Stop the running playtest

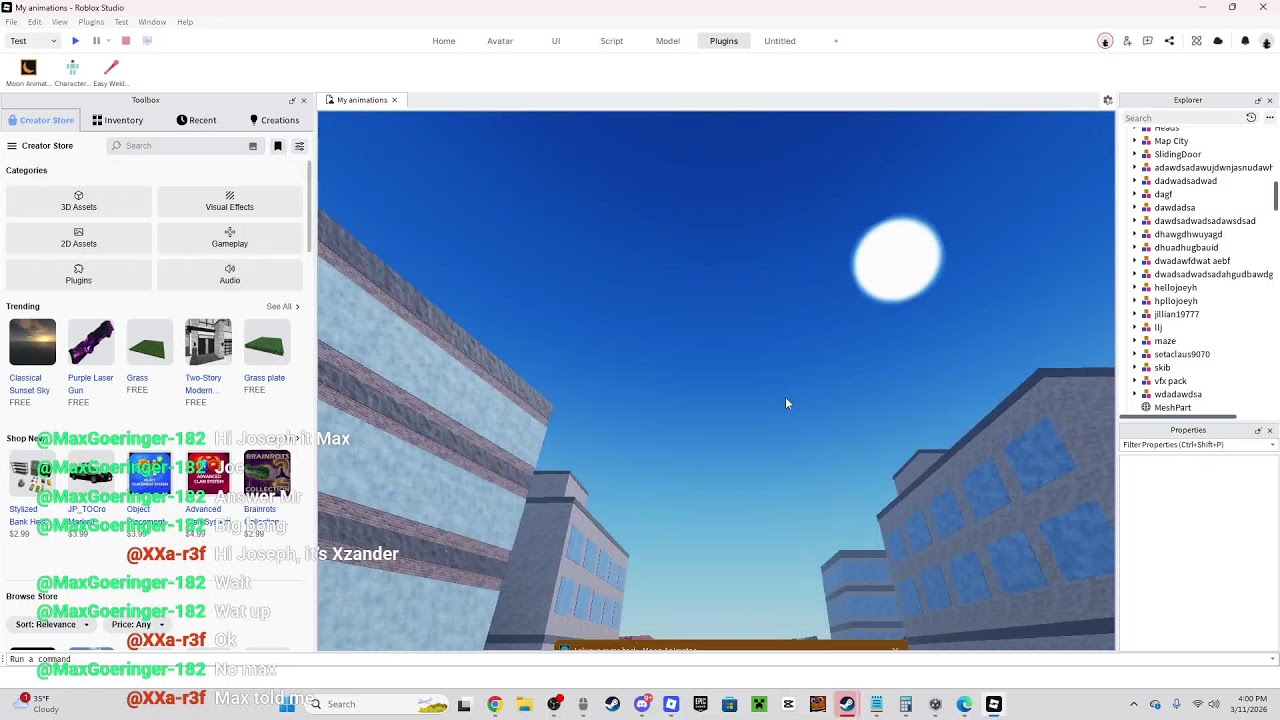pyautogui.click(x=126, y=41)
